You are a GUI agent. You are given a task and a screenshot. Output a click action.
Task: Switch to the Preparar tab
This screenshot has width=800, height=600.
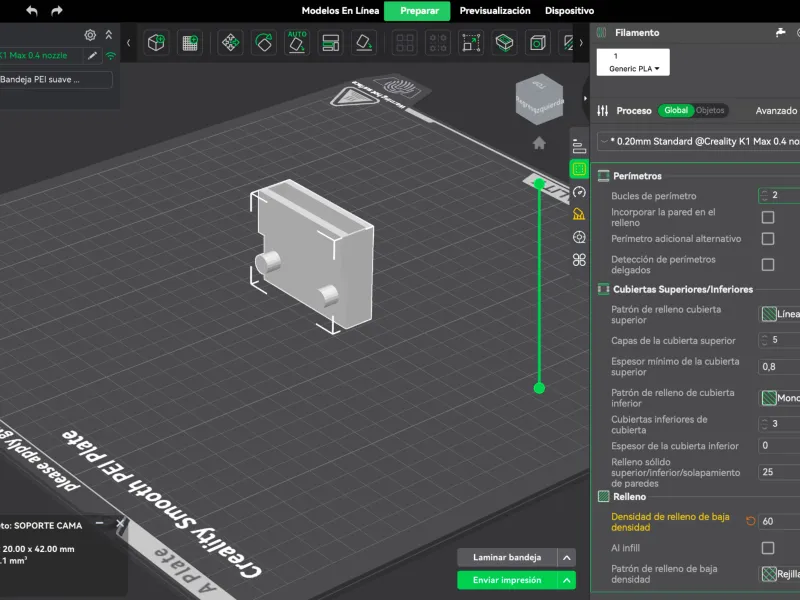[x=417, y=11]
